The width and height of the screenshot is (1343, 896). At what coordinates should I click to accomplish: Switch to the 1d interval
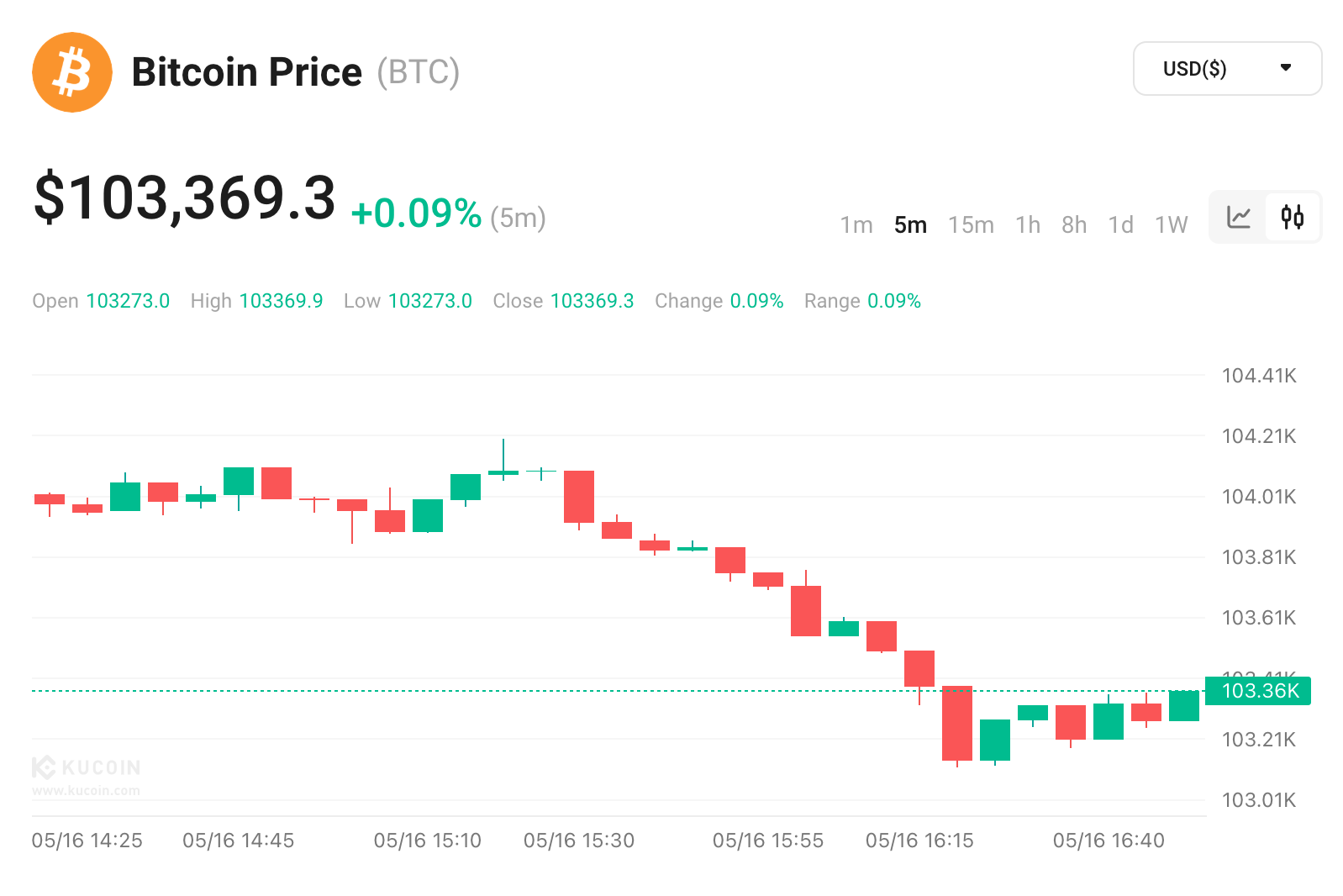click(x=1120, y=225)
